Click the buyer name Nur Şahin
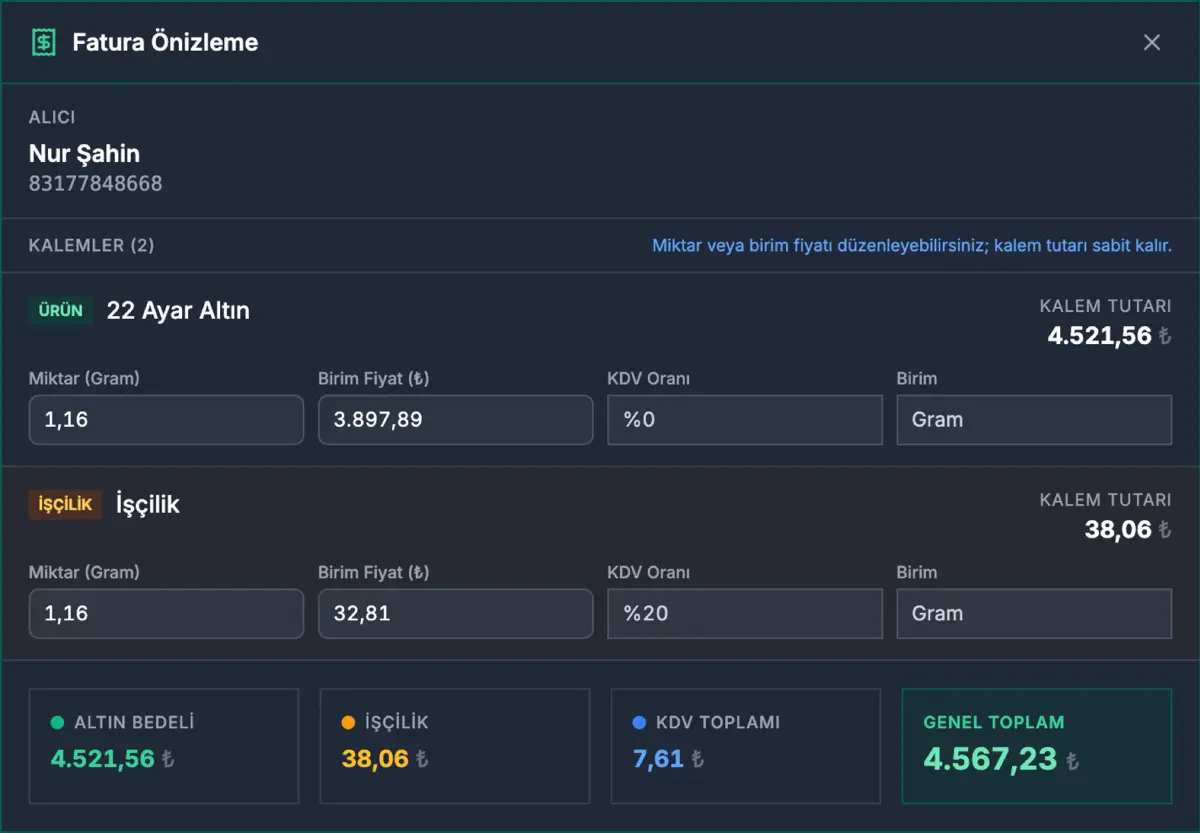The image size is (1200, 833). pos(85,154)
